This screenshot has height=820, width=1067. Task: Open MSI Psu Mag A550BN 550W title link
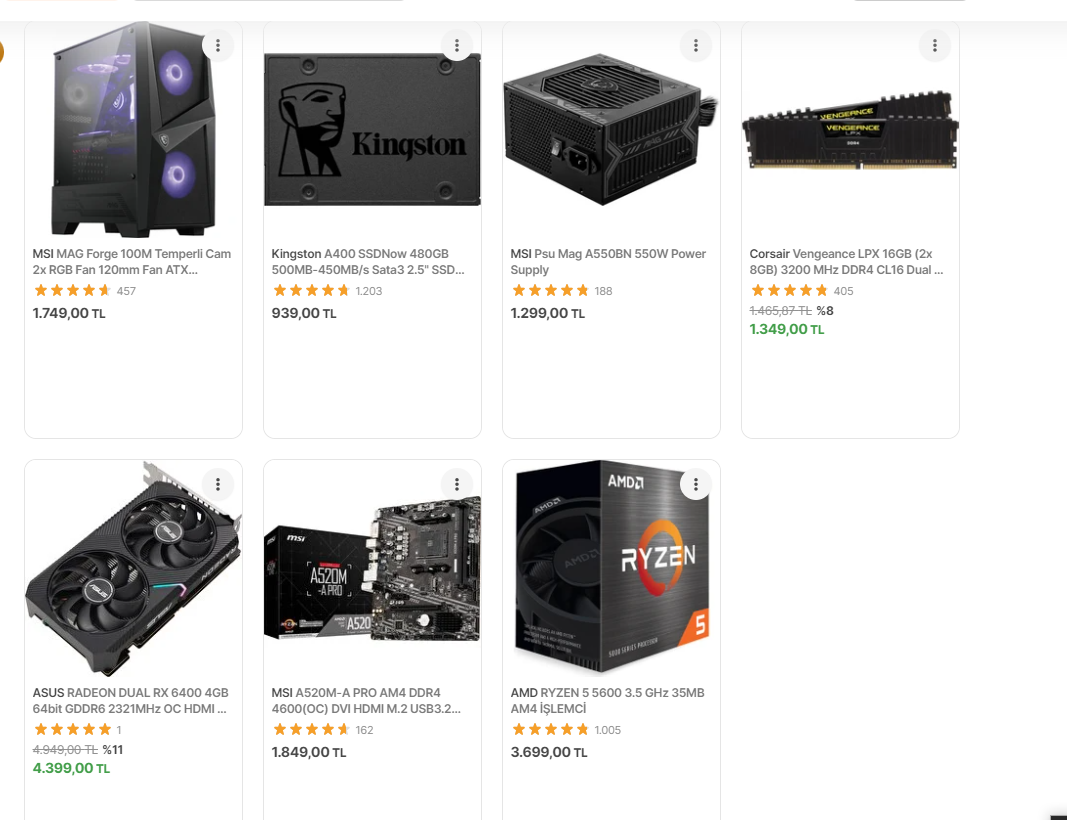[608, 262]
